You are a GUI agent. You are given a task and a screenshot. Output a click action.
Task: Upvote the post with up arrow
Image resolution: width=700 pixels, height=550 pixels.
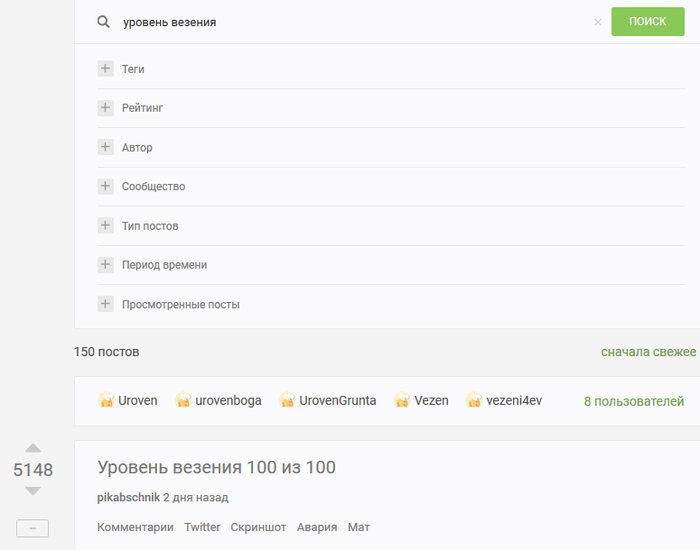tap(33, 449)
